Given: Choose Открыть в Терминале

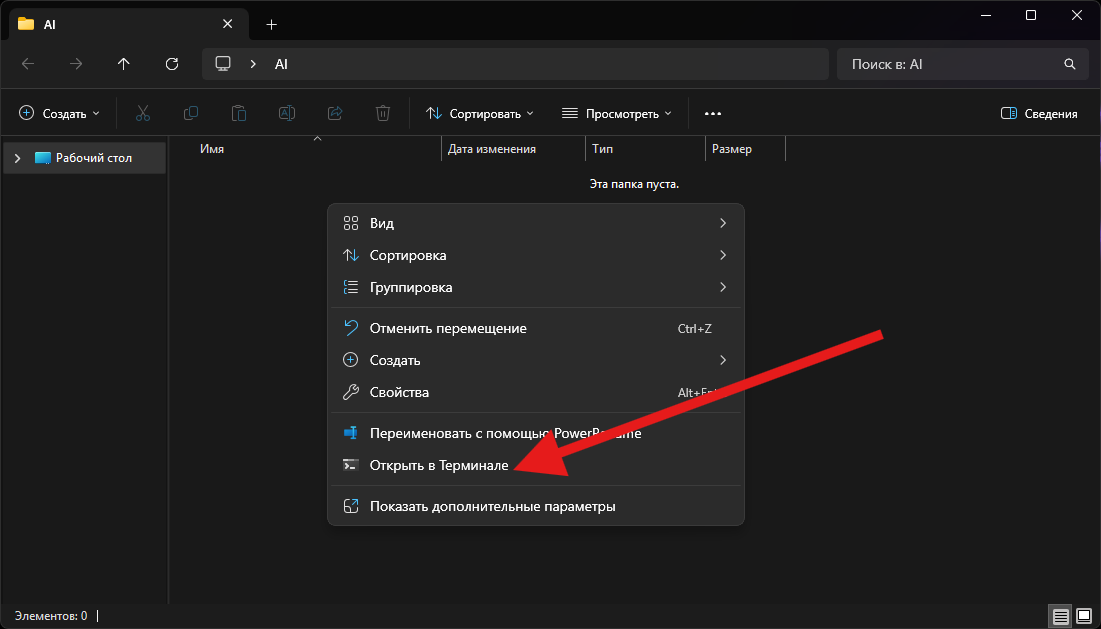Looking at the screenshot, I should point(536,465).
